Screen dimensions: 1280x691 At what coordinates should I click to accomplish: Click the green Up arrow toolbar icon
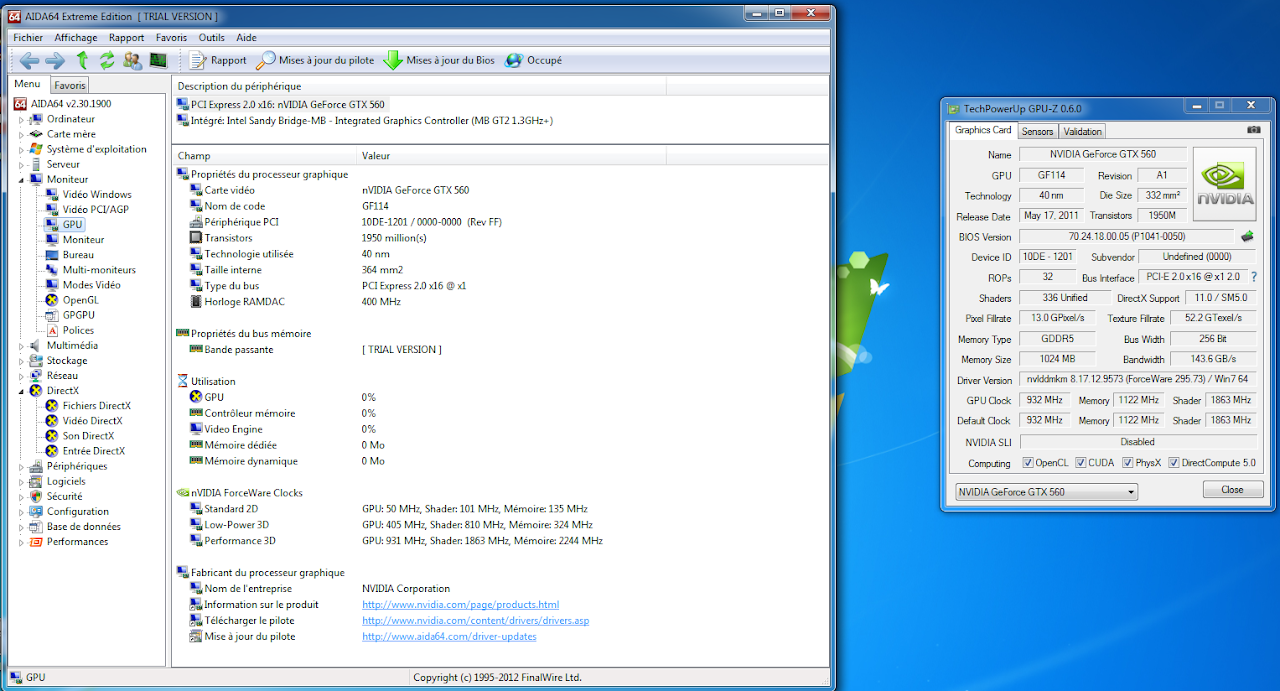tap(82, 60)
